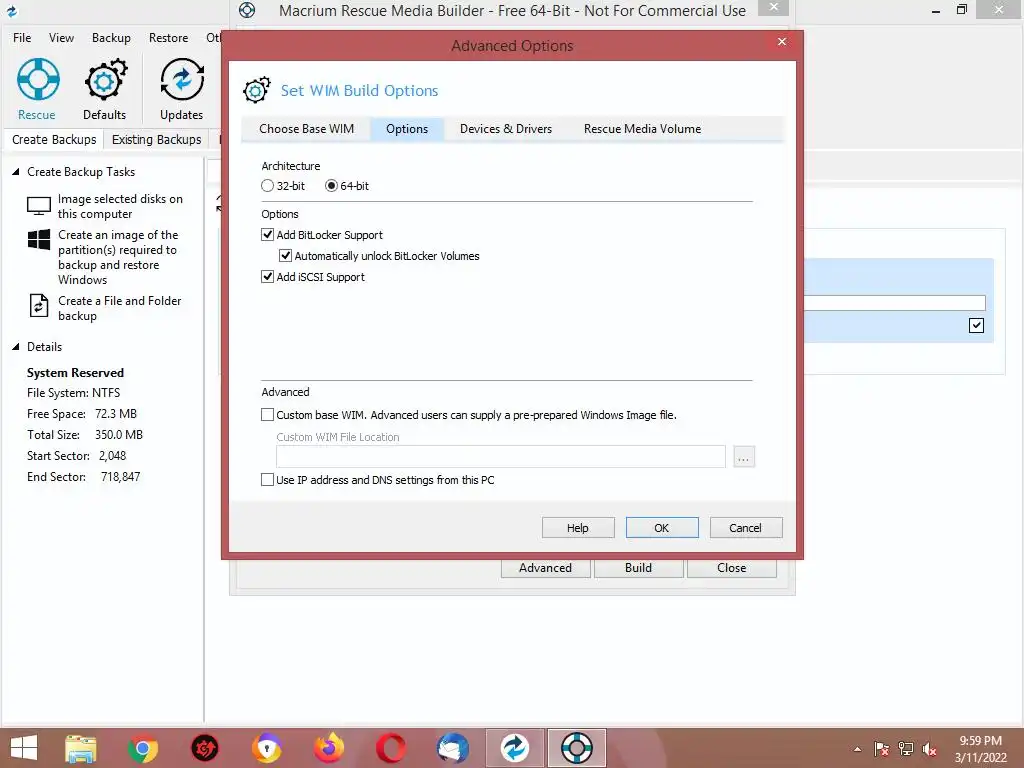Image resolution: width=1024 pixels, height=768 pixels.
Task: Switch to Create Backups tab
Action: (x=54, y=140)
